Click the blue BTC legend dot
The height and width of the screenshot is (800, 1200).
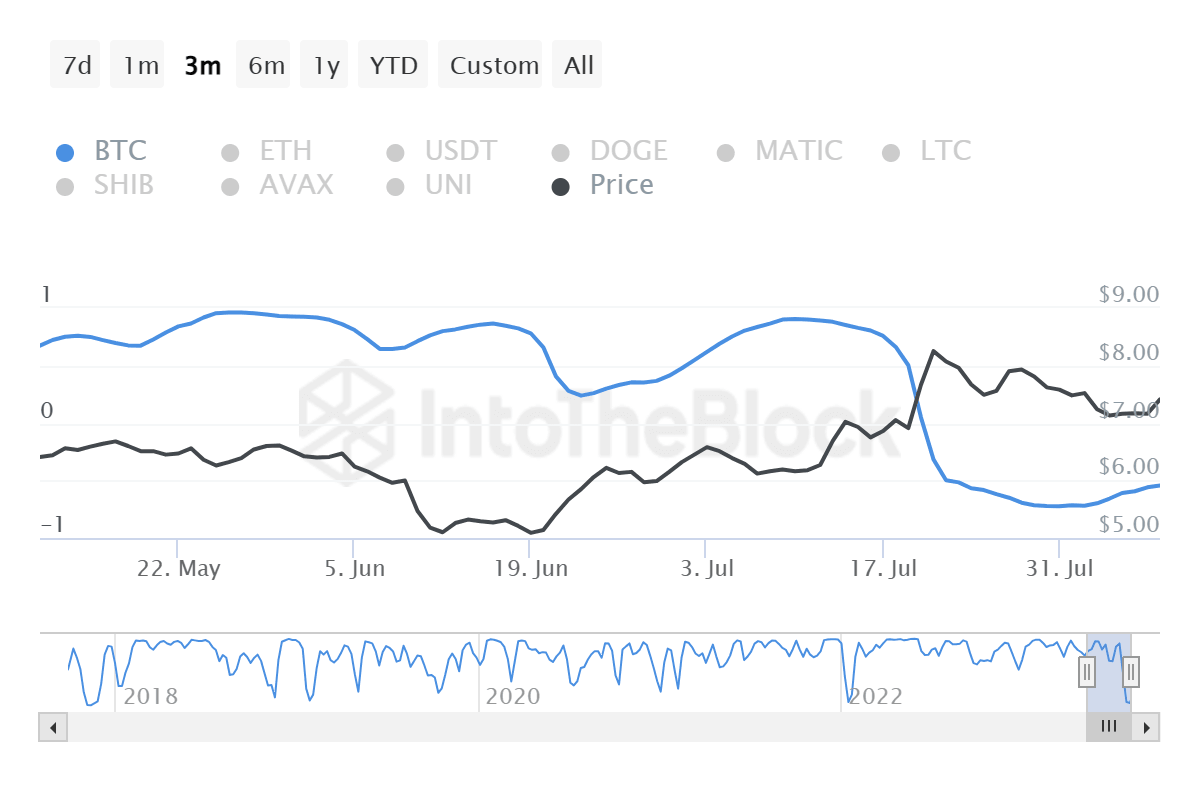pos(67,151)
